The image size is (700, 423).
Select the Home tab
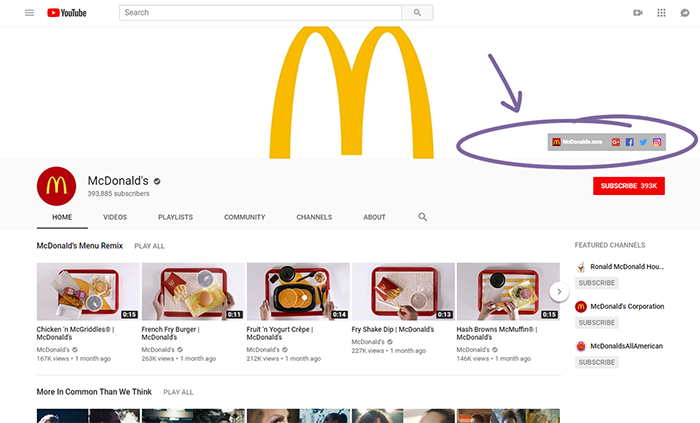point(62,217)
